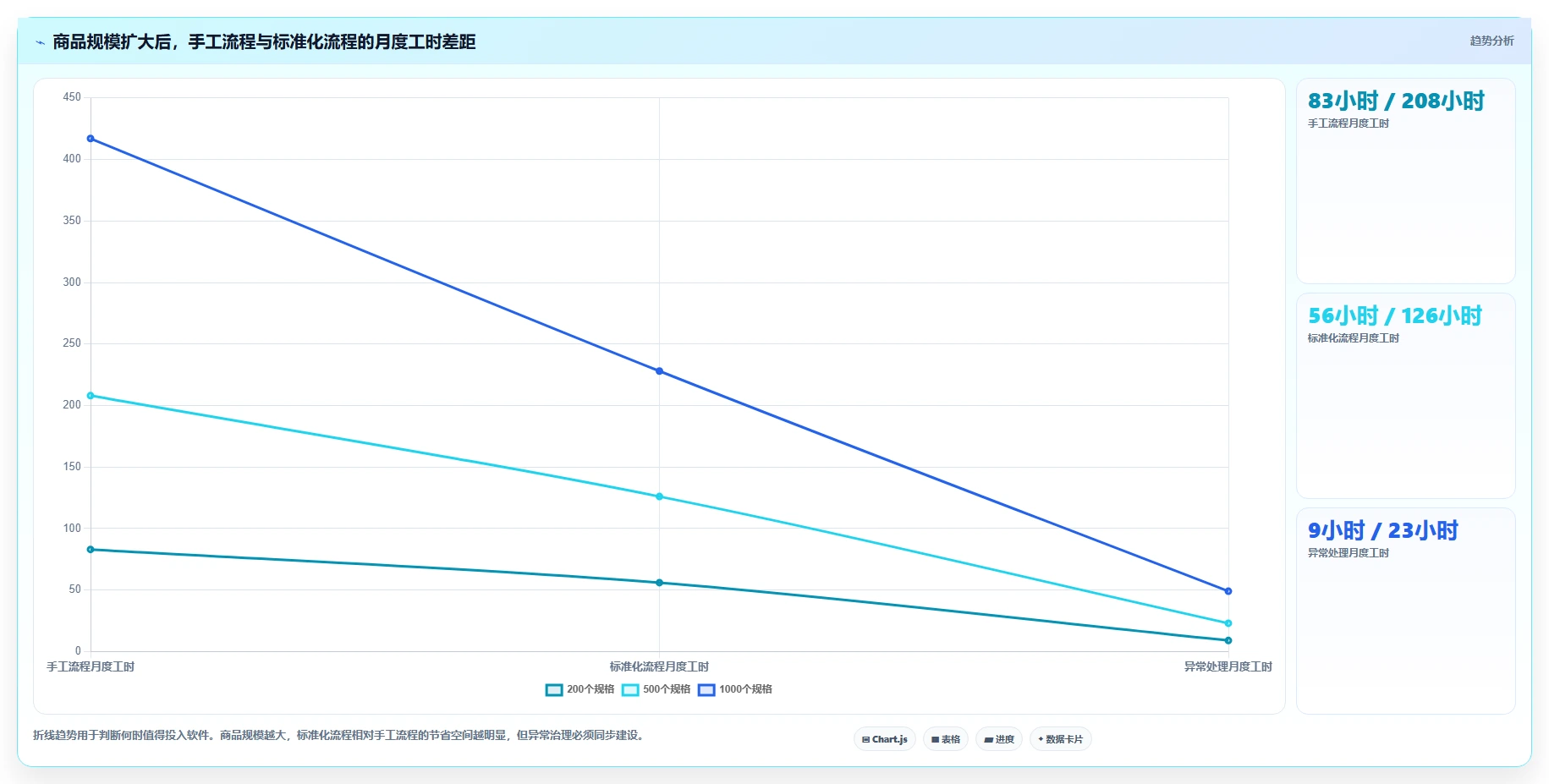Click the y-axis tick 100

click(72, 529)
